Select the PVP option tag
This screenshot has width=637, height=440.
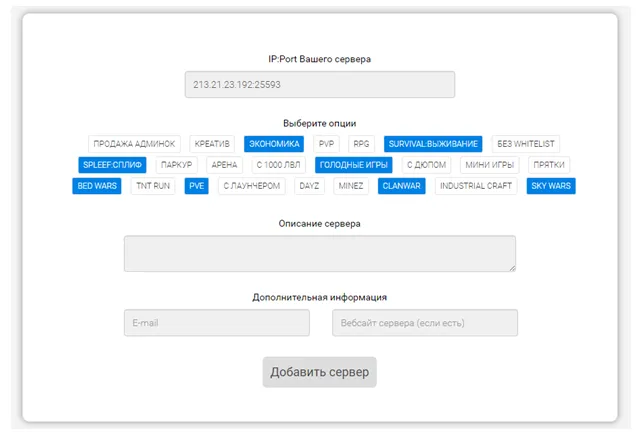[x=327, y=144]
